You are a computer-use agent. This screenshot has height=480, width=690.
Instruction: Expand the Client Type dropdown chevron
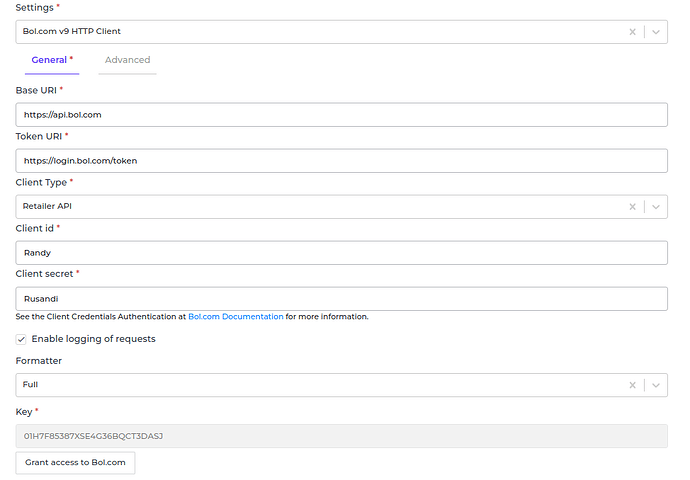[656, 207]
